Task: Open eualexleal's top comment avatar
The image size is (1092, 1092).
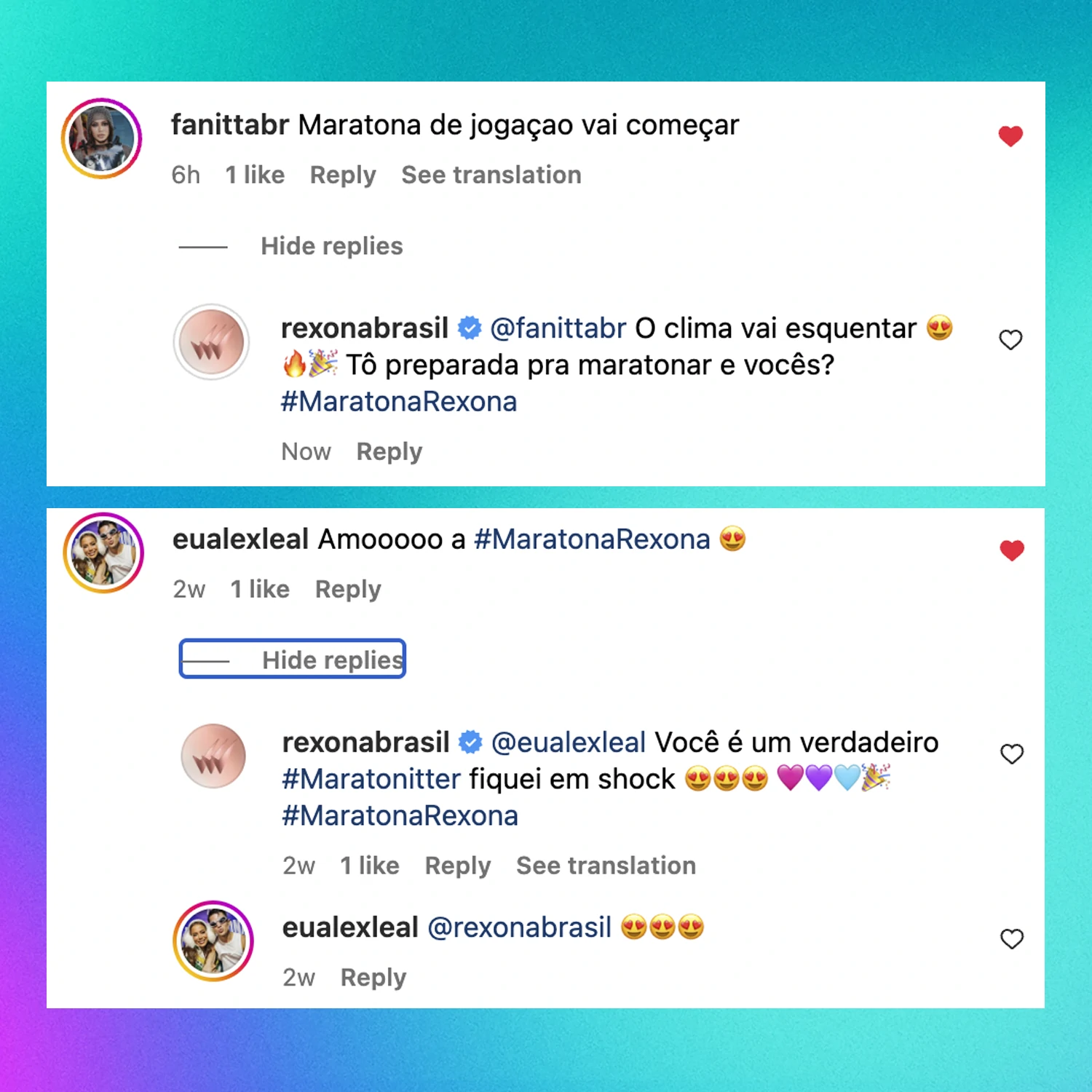Action: click(x=103, y=553)
